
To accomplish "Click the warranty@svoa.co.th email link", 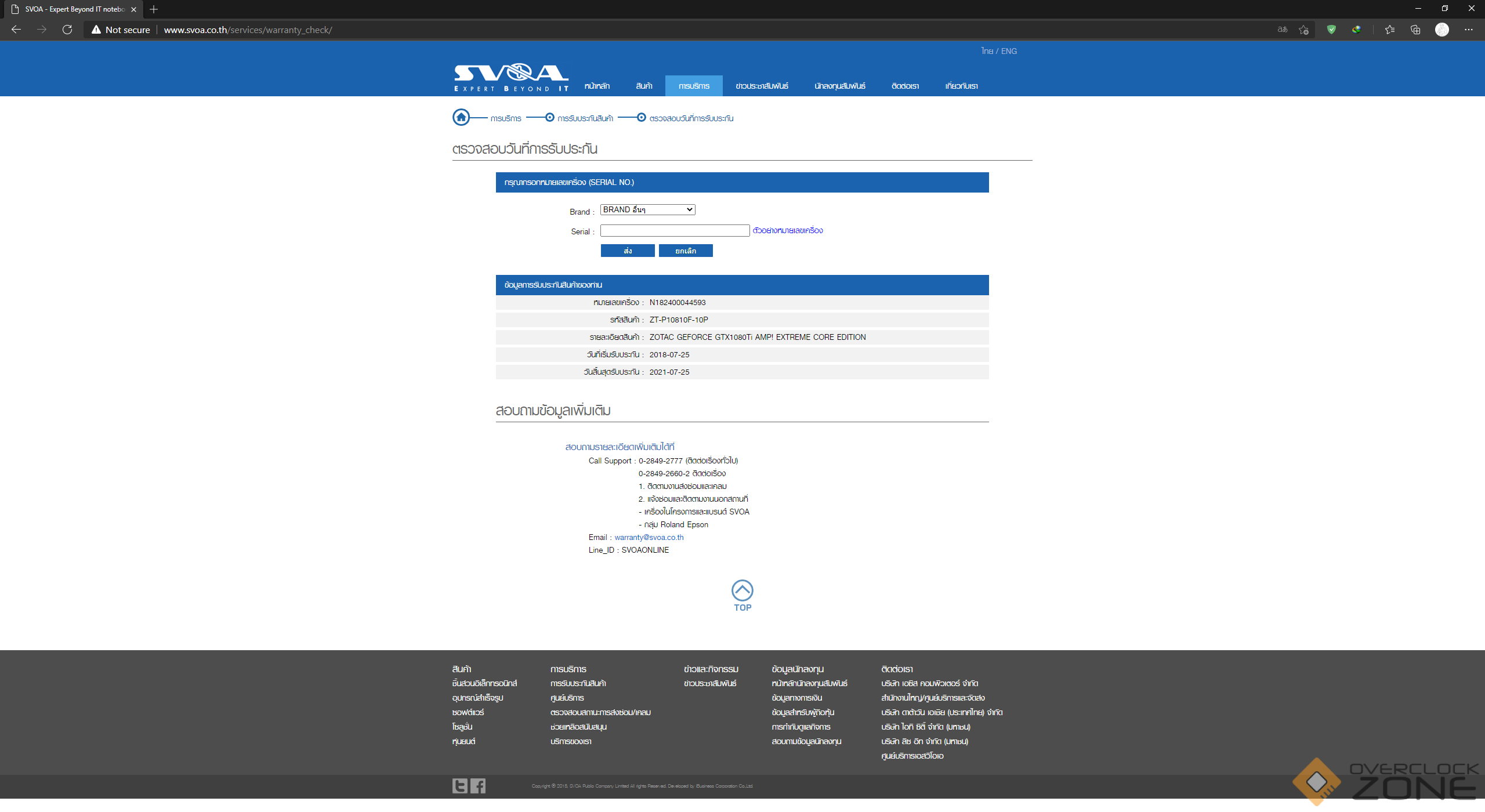I will point(649,537).
